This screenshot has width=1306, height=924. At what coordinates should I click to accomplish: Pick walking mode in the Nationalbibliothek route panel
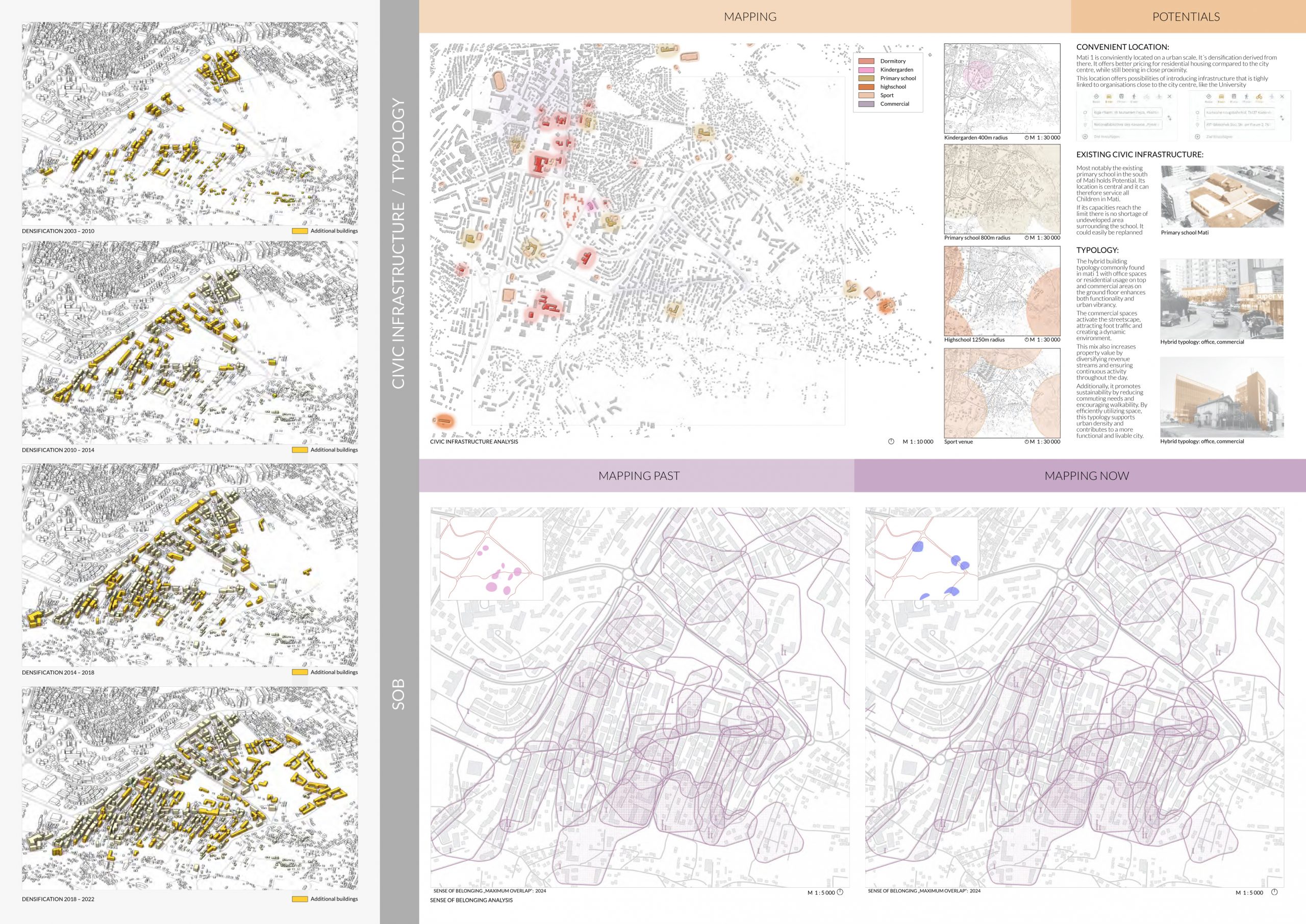pyautogui.click(x=1134, y=97)
